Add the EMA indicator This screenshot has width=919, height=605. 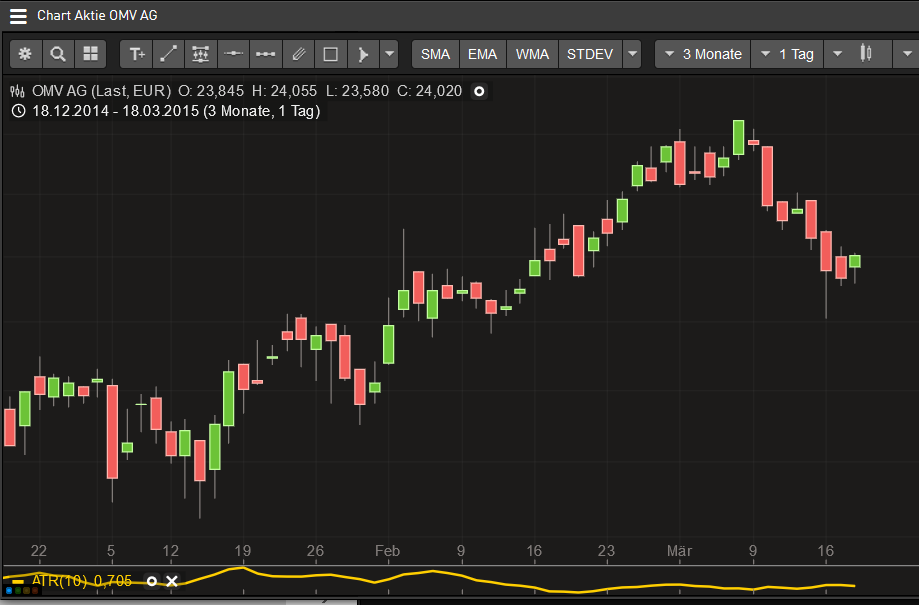click(482, 54)
